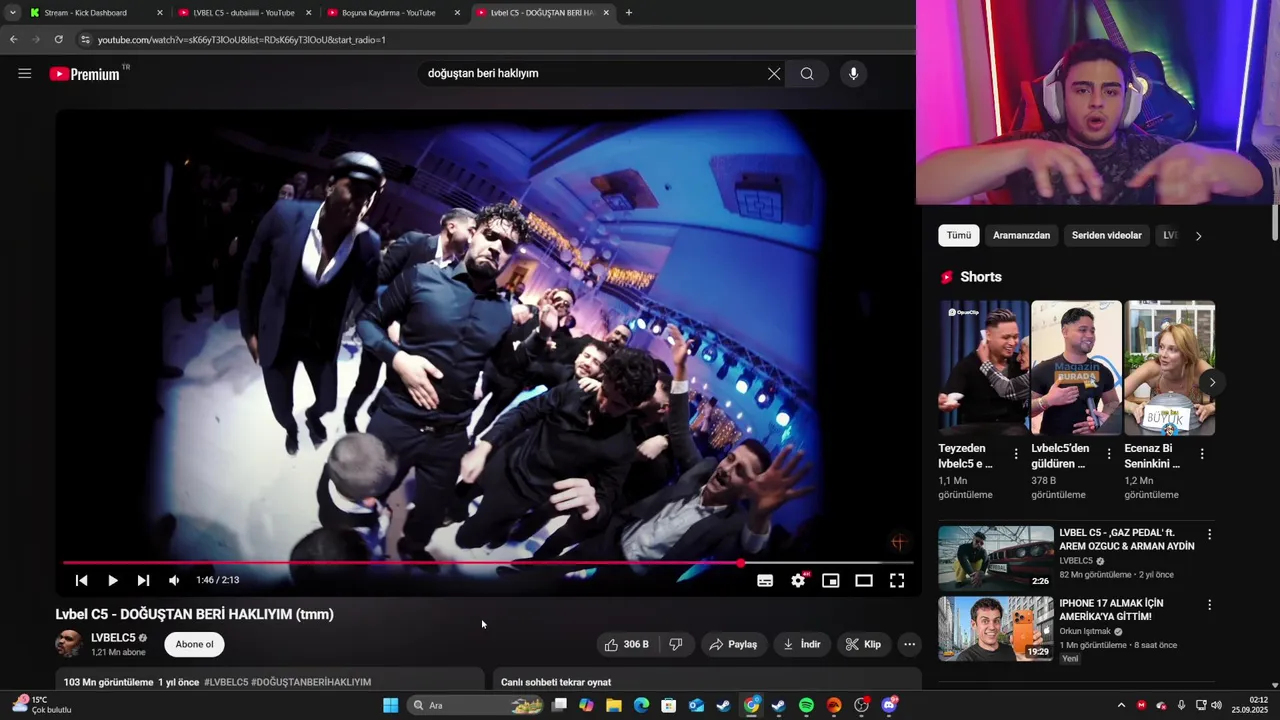The image size is (1280, 720).
Task: Go back to the previous page
Action: 13,39
